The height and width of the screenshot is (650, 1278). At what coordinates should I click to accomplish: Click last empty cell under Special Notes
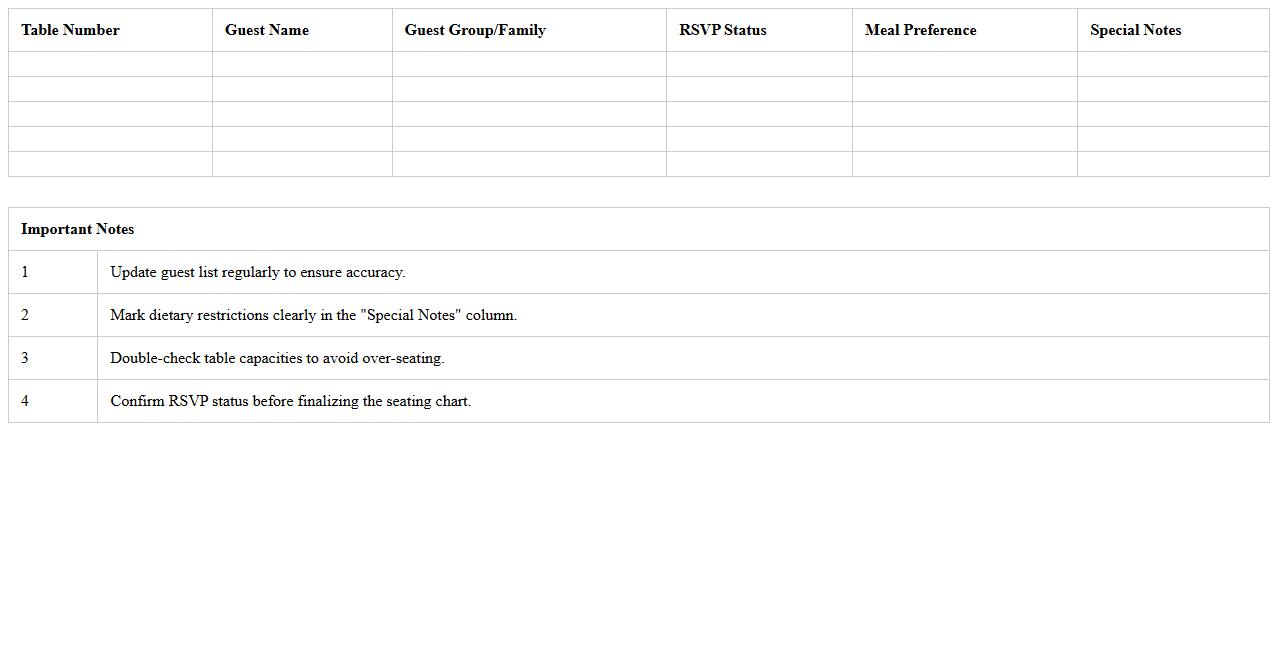coord(1173,164)
